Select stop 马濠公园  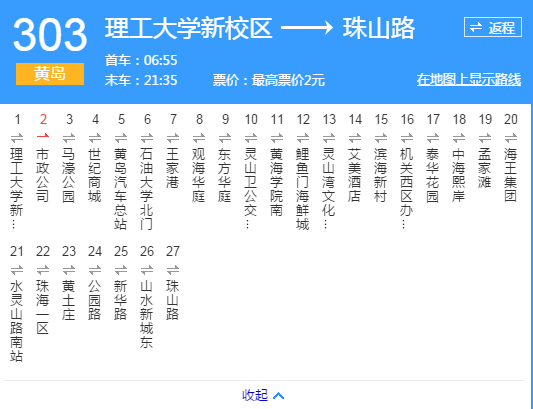[x=68, y=175]
